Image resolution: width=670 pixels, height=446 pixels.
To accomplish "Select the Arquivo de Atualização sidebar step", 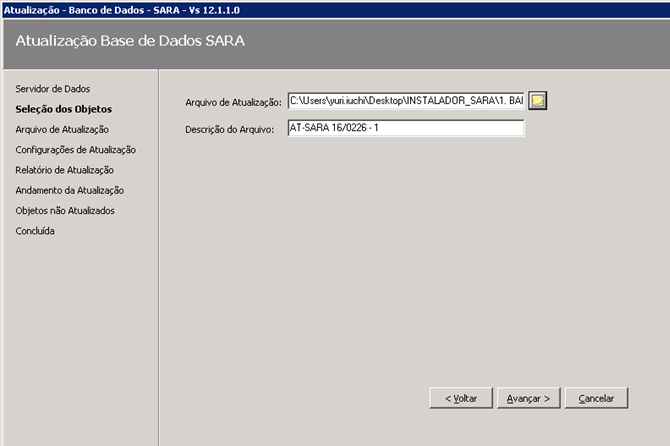I will click(62, 129).
